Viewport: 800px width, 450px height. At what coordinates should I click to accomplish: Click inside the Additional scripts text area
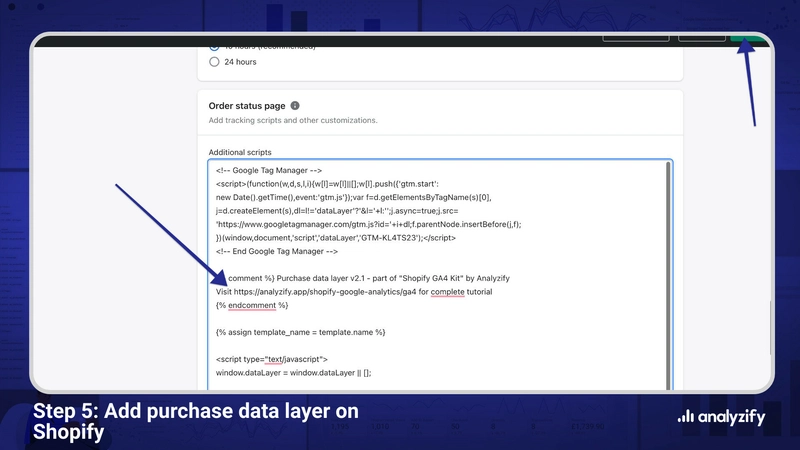(440, 275)
